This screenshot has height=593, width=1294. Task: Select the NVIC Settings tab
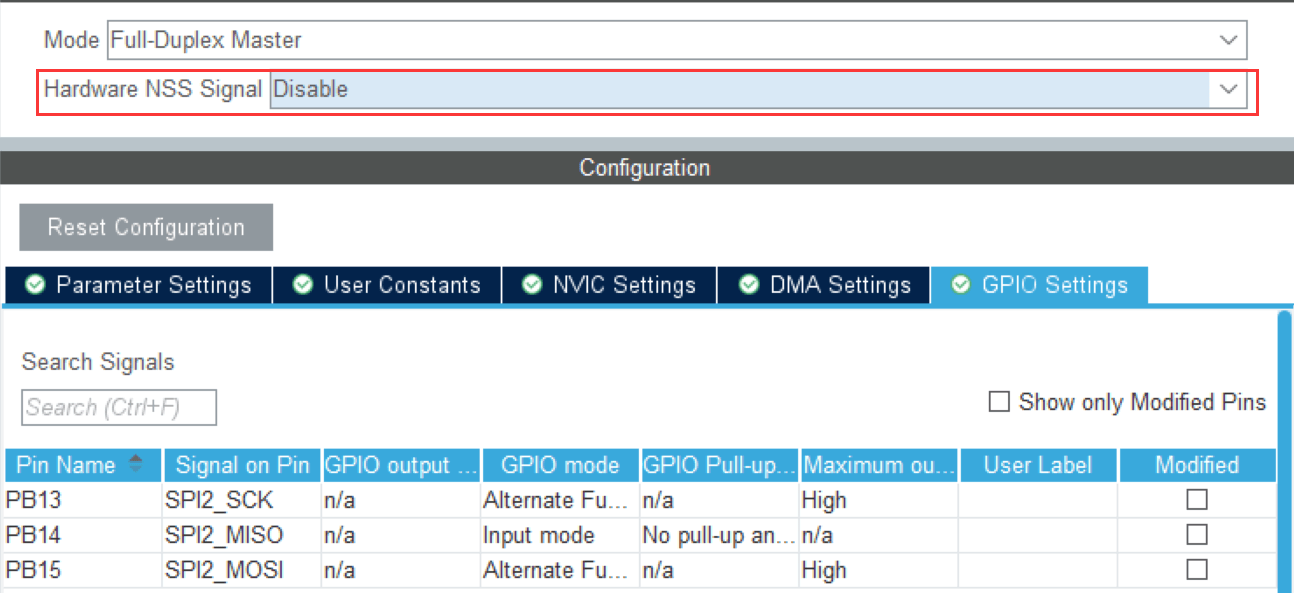pyautogui.click(x=610, y=285)
